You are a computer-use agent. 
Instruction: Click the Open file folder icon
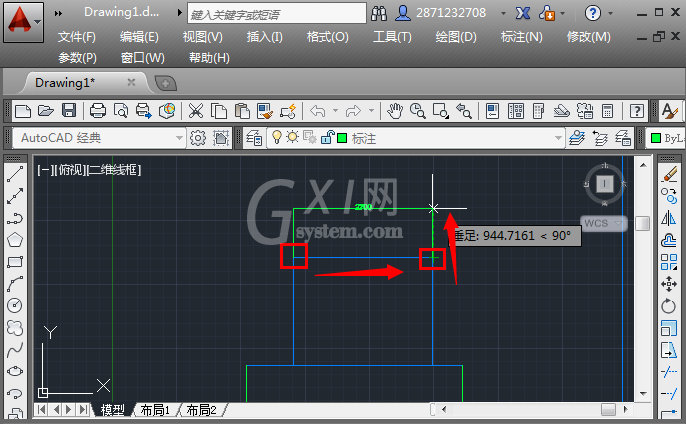point(46,111)
